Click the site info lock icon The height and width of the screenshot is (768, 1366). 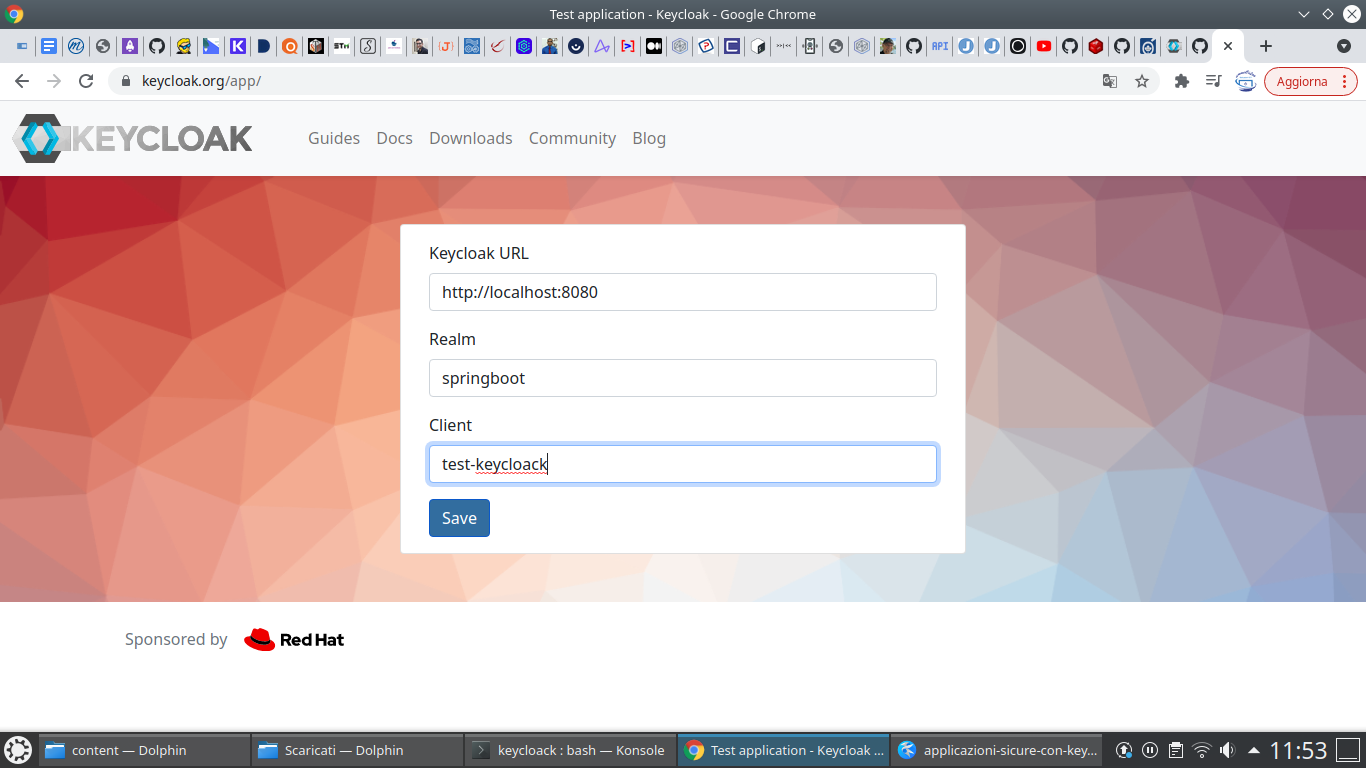125,81
